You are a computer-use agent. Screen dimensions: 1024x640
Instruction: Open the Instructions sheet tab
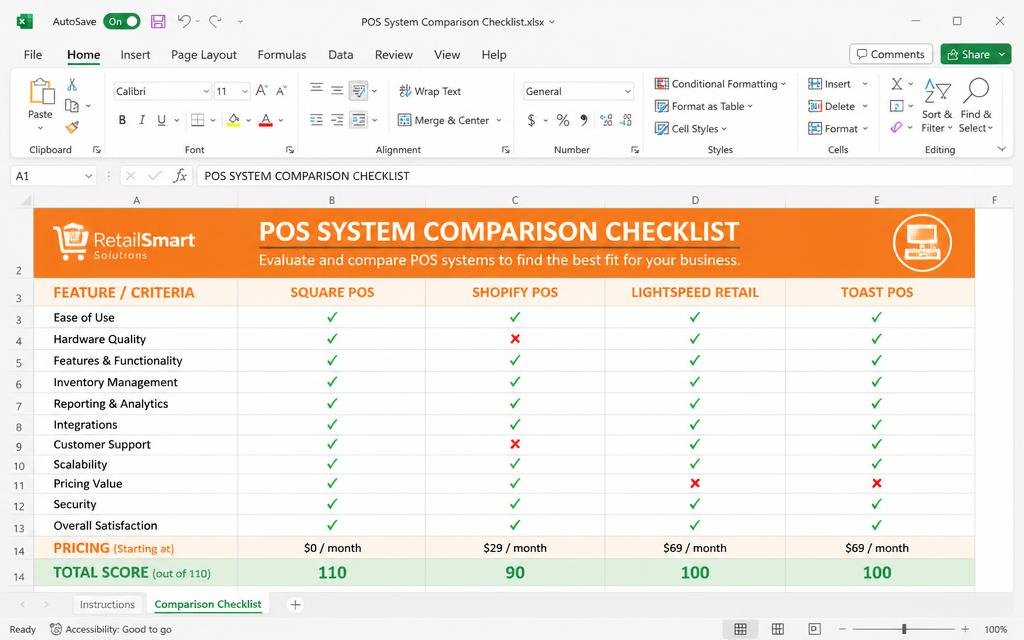click(107, 604)
